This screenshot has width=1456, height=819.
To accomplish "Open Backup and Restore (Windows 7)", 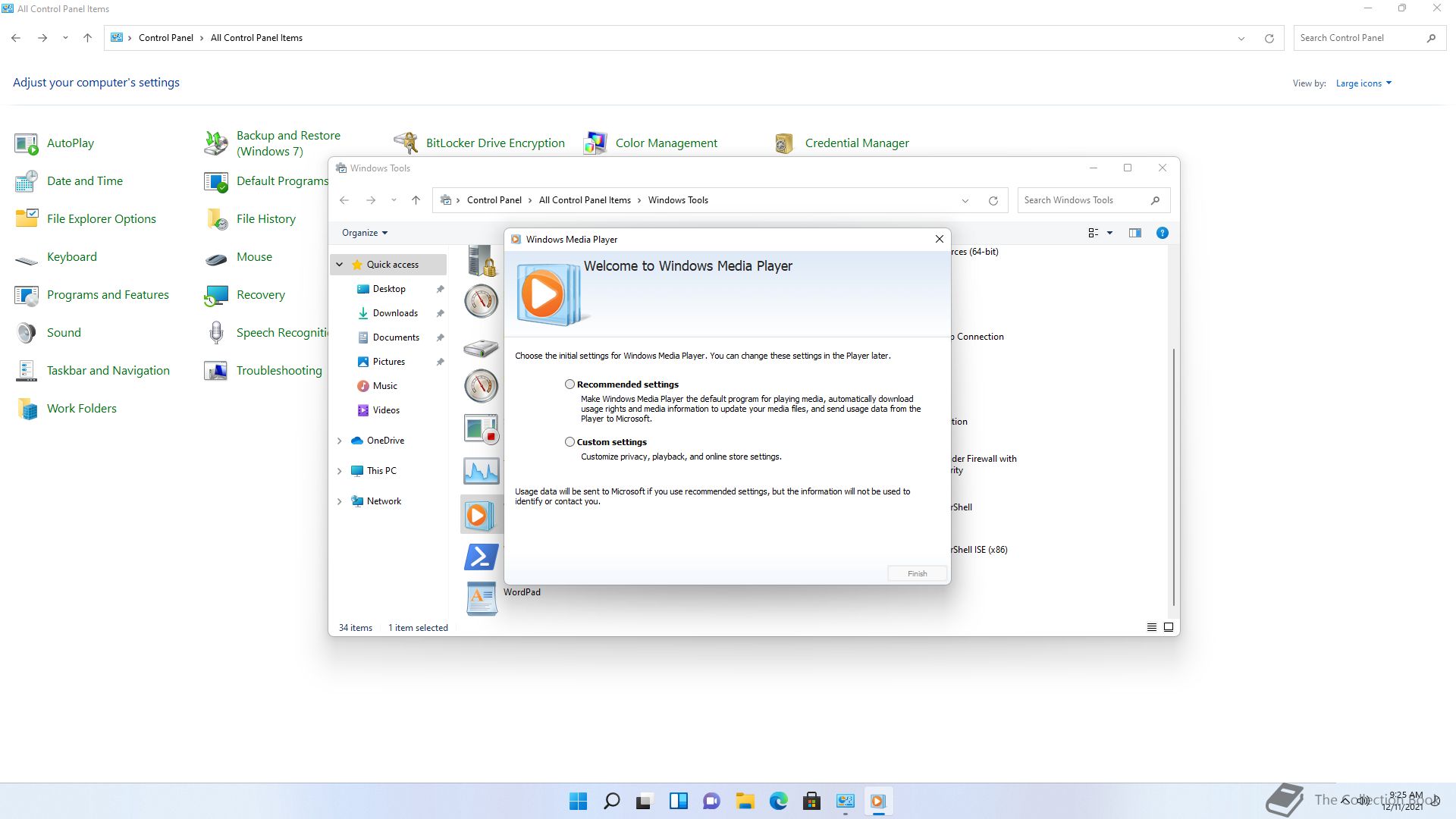I will coord(273,143).
